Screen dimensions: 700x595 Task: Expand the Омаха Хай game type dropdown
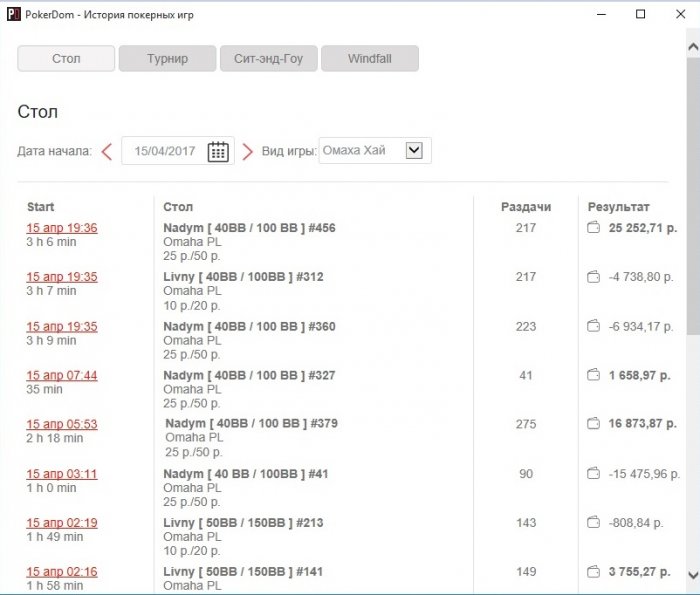coord(415,150)
